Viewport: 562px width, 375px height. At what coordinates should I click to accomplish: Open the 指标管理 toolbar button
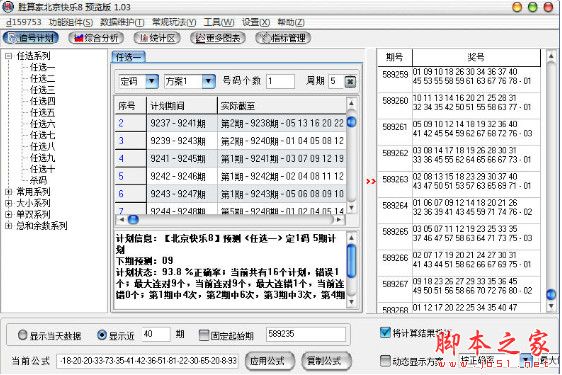[x=283, y=38]
